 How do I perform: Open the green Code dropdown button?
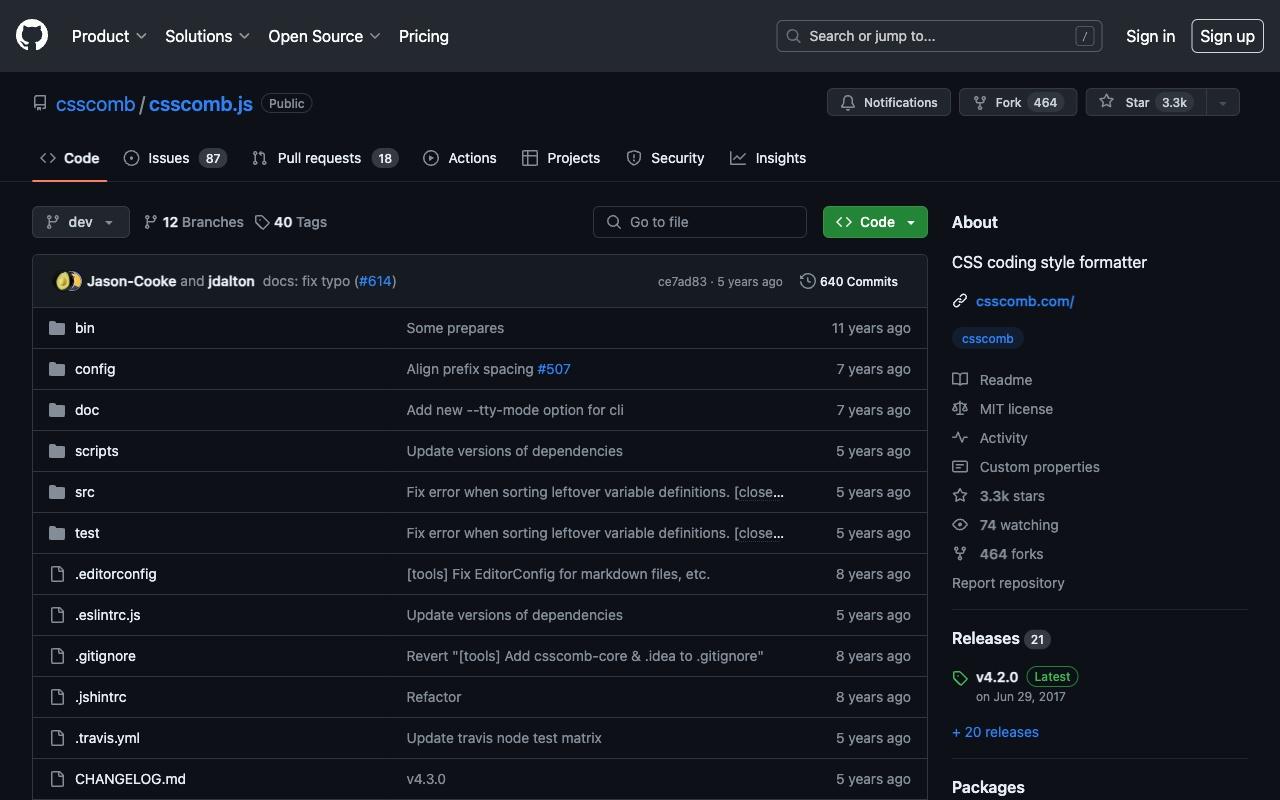click(875, 222)
